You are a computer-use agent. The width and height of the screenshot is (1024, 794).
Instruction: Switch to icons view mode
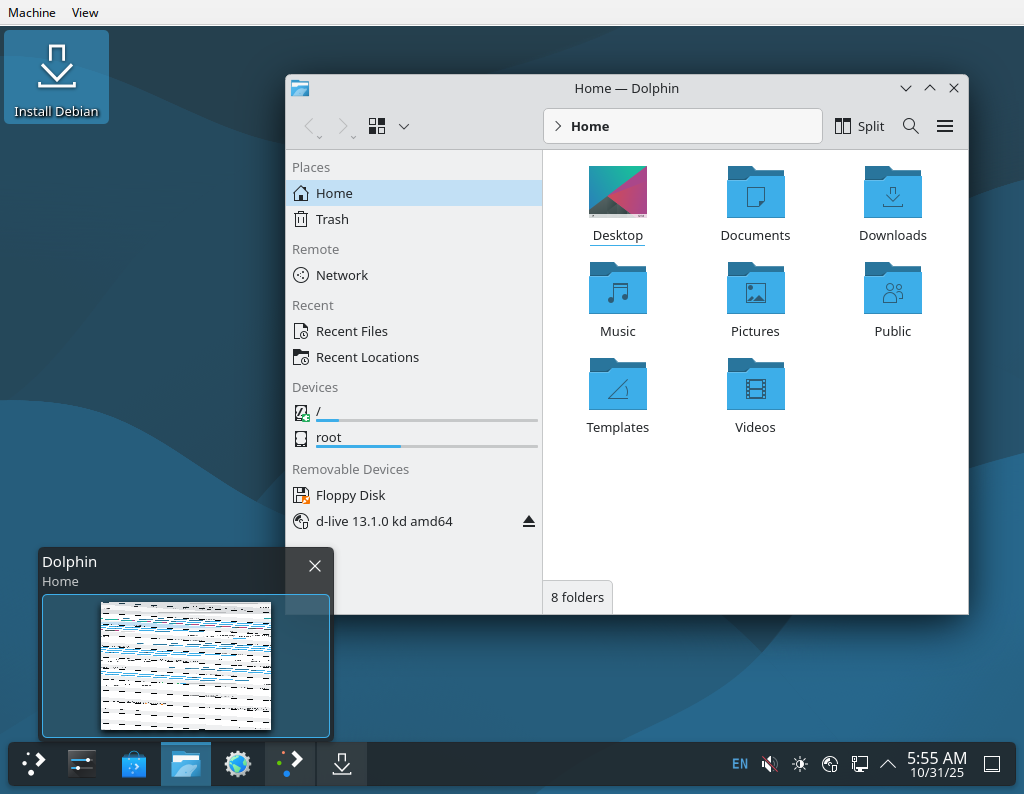[377, 126]
